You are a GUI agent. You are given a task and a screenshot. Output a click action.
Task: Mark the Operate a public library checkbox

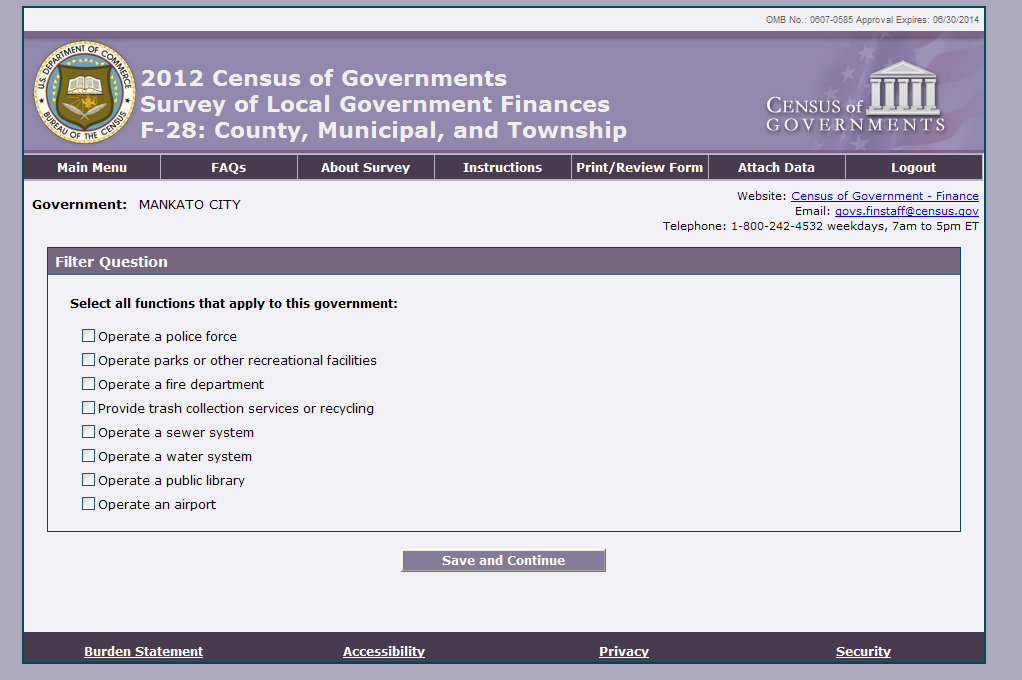pos(89,480)
